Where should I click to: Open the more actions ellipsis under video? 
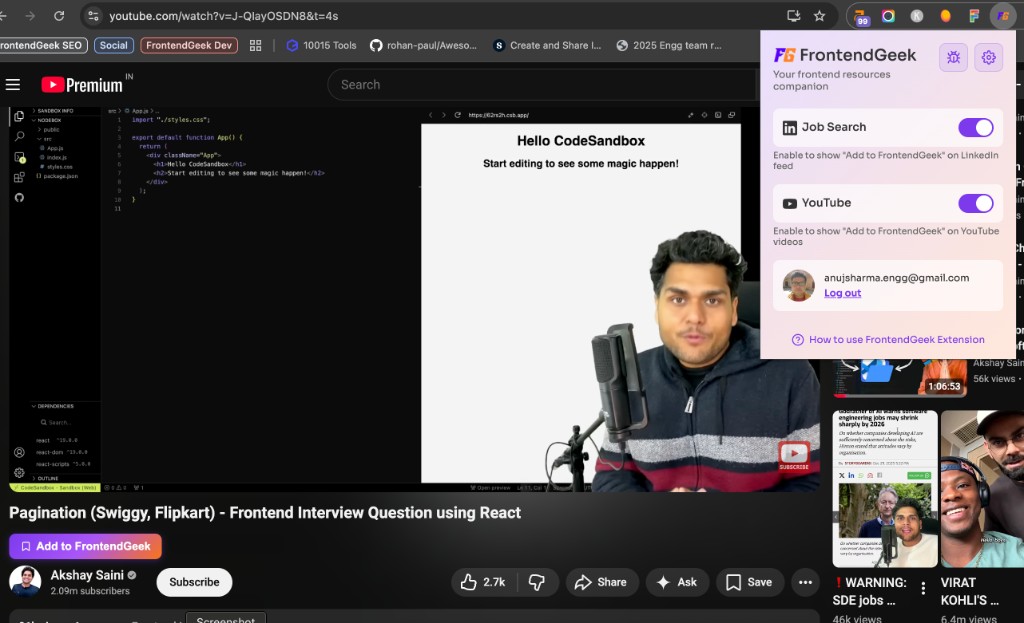pyautogui.click(x=805, y=582)
